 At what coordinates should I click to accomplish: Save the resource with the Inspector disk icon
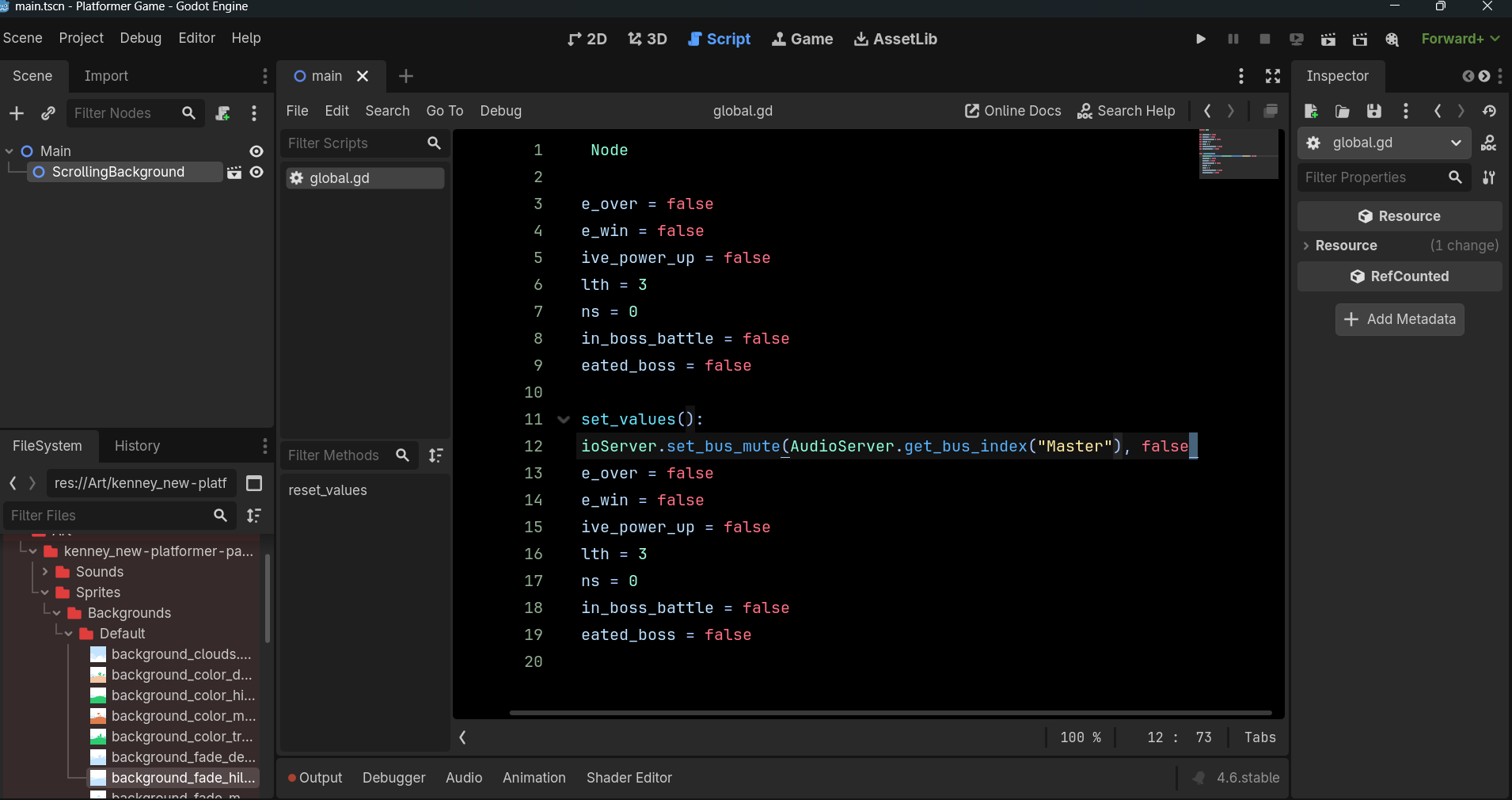tap(1374, 111)
